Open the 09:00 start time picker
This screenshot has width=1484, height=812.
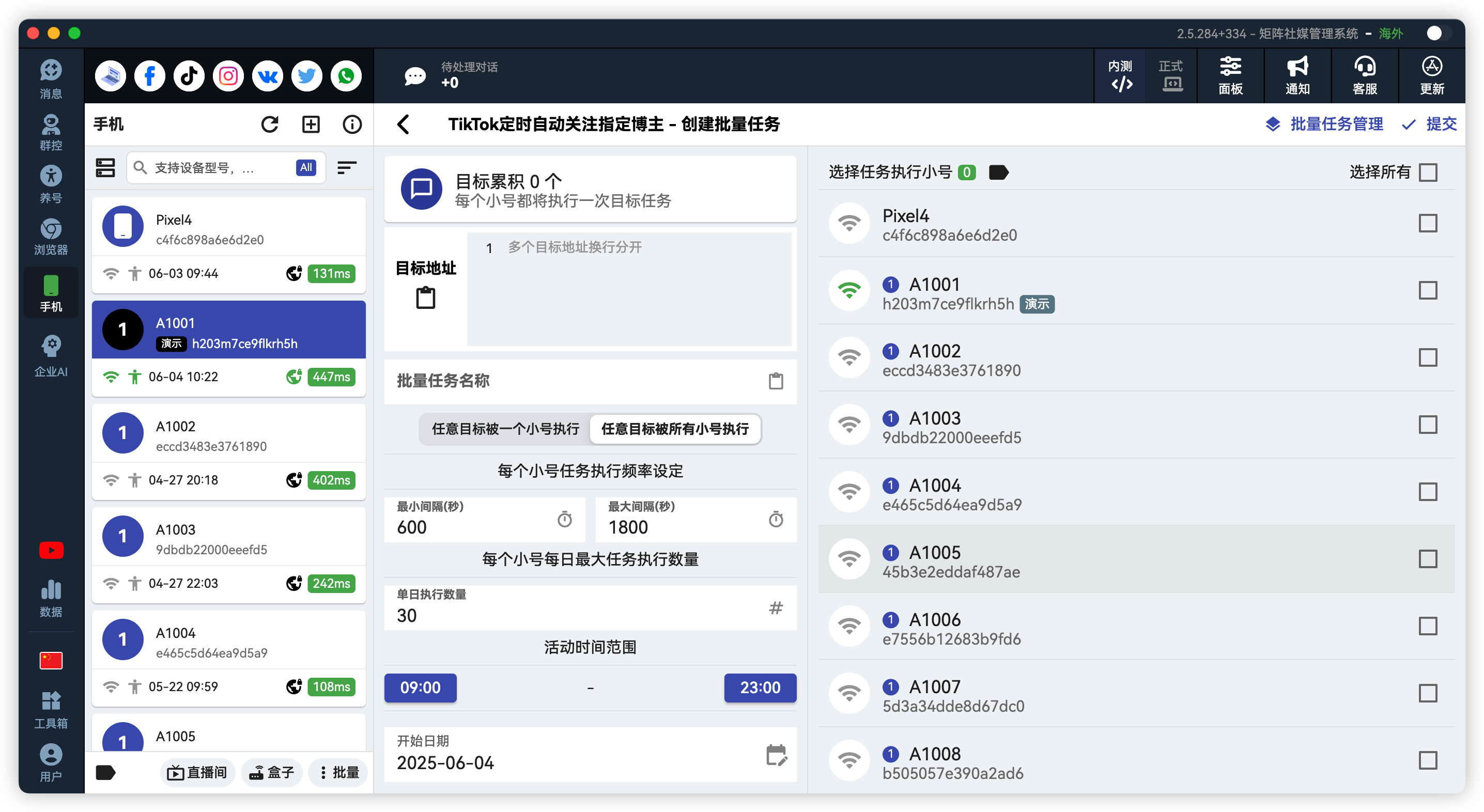point(421,688)
